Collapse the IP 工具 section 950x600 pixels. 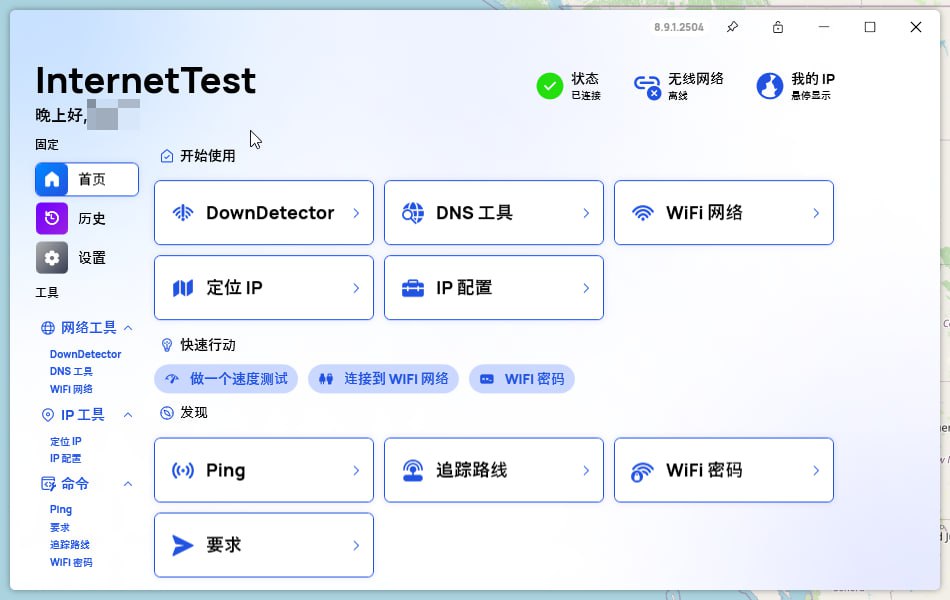[127, 413]
